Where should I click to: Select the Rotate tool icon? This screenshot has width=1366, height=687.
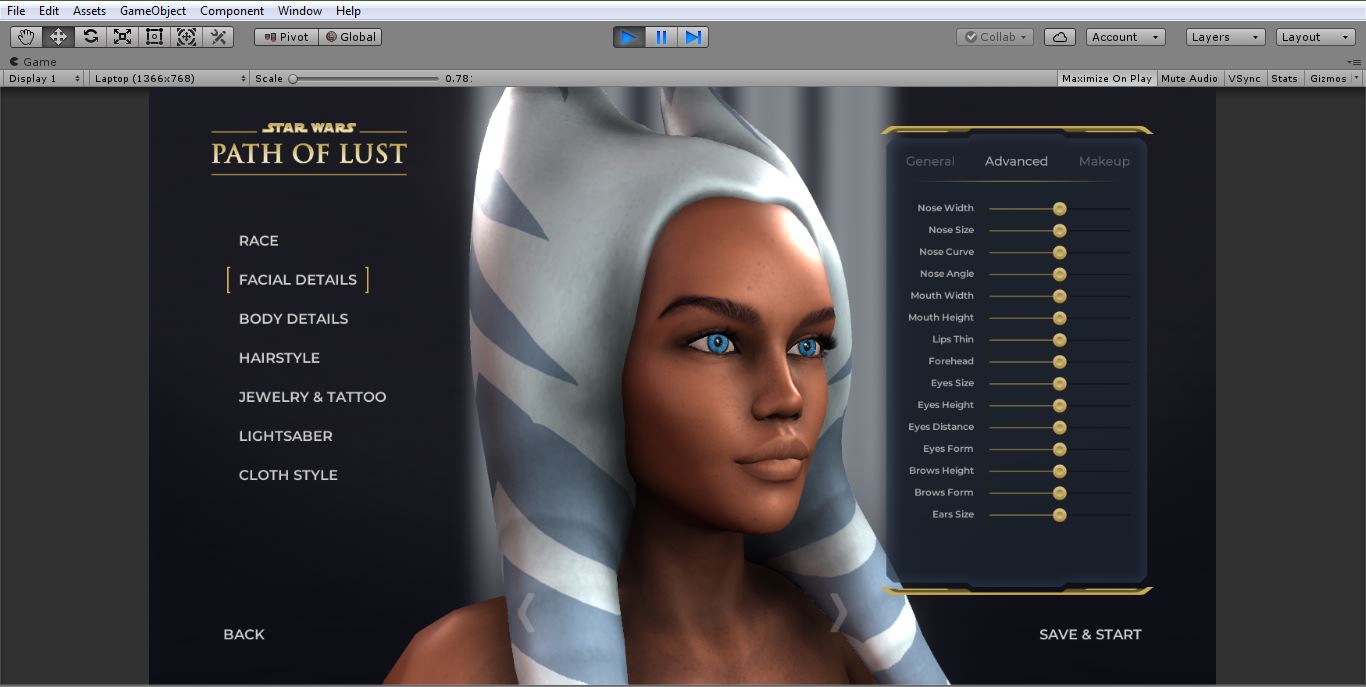90,37
